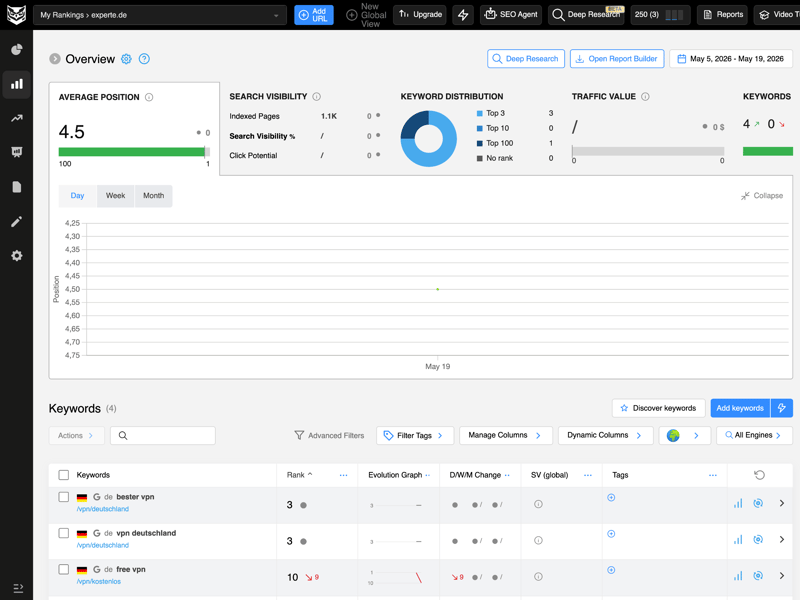Screen dimensions: 800x600
Task: Open the date range May 5 - May 19 picker
Action: pyautogui.click(x=731, y=59)
